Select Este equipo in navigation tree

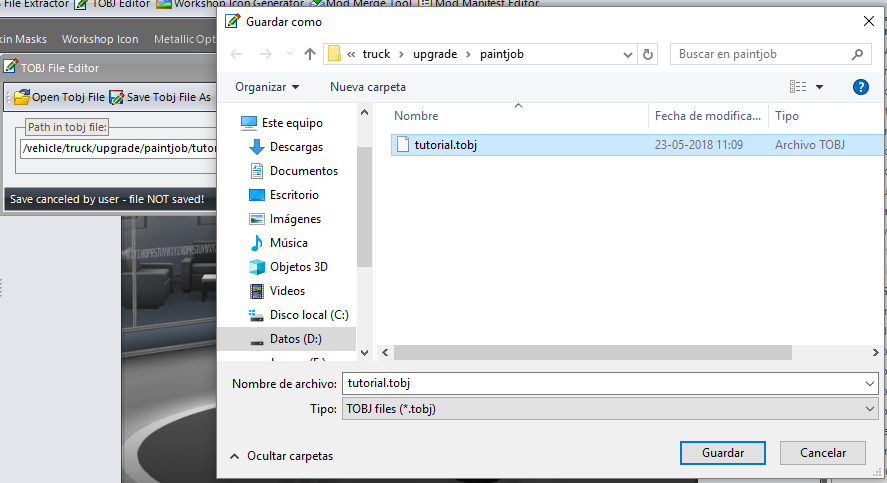point(292,123)
